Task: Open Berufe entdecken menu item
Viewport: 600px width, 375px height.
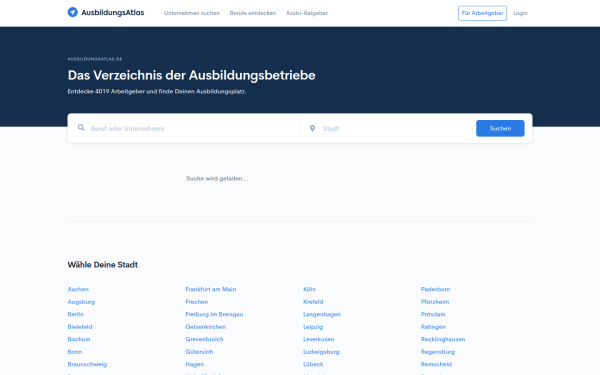Action: pos(253,13)
